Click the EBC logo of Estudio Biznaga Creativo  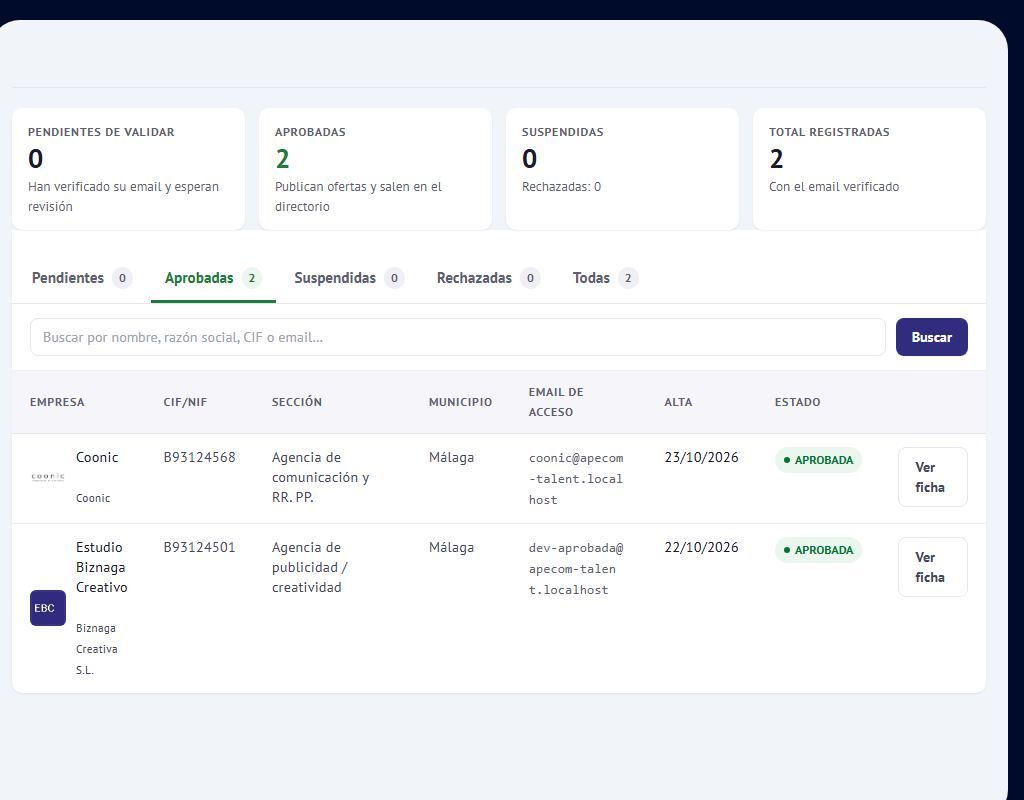(x=48, y=608)
